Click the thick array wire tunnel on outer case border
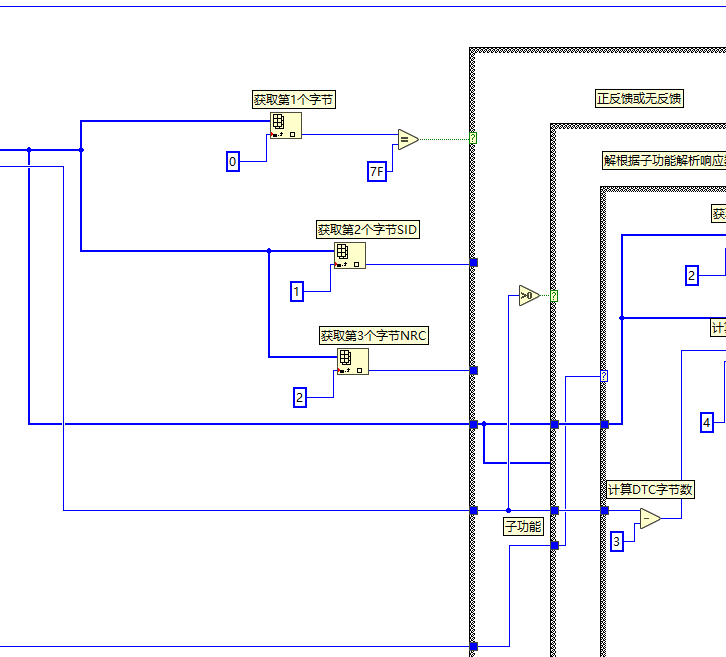Viewport: 726px width, 657px height. tap(474, 425)
